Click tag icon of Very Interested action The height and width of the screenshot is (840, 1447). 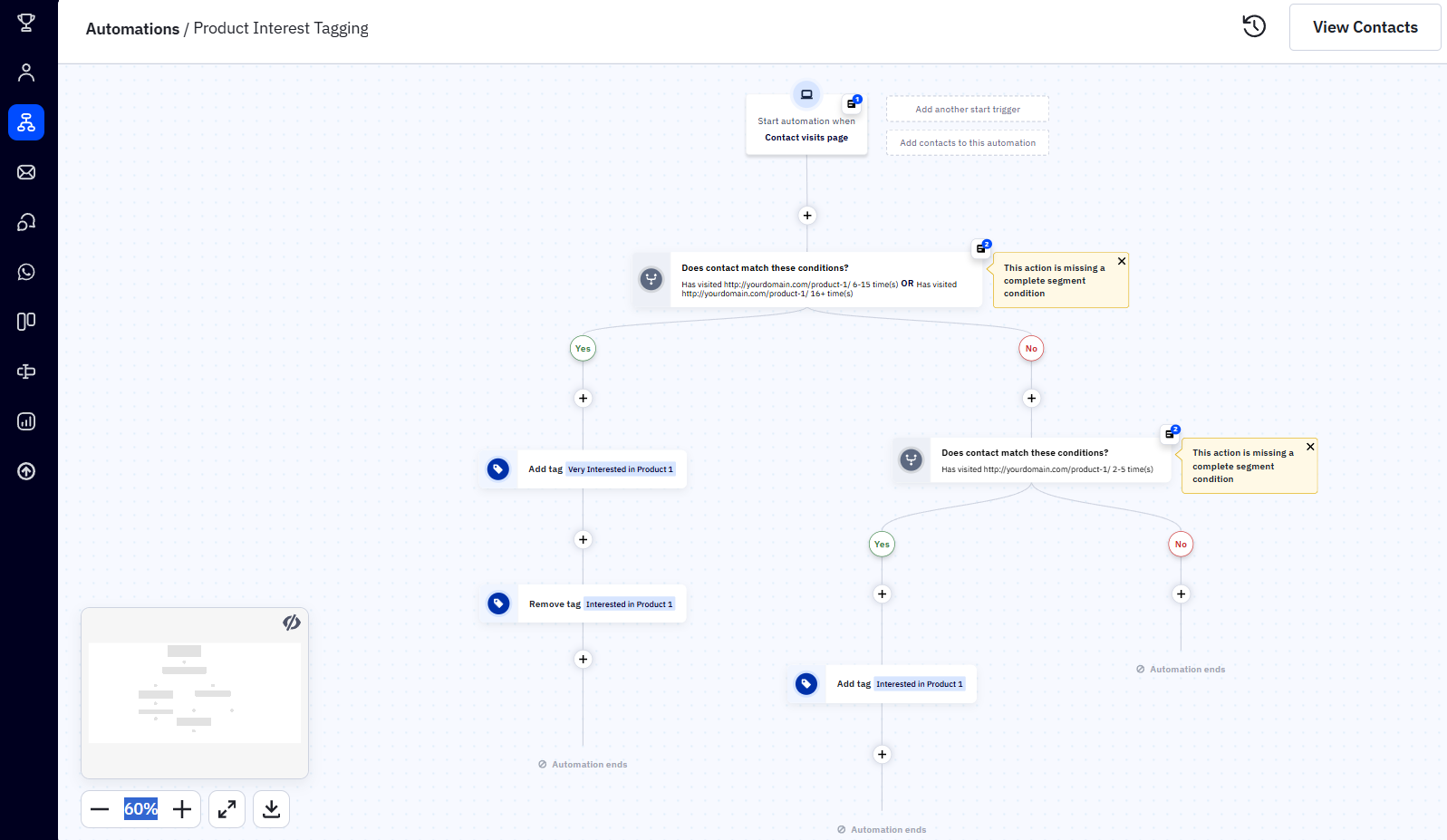click(497, 468)
